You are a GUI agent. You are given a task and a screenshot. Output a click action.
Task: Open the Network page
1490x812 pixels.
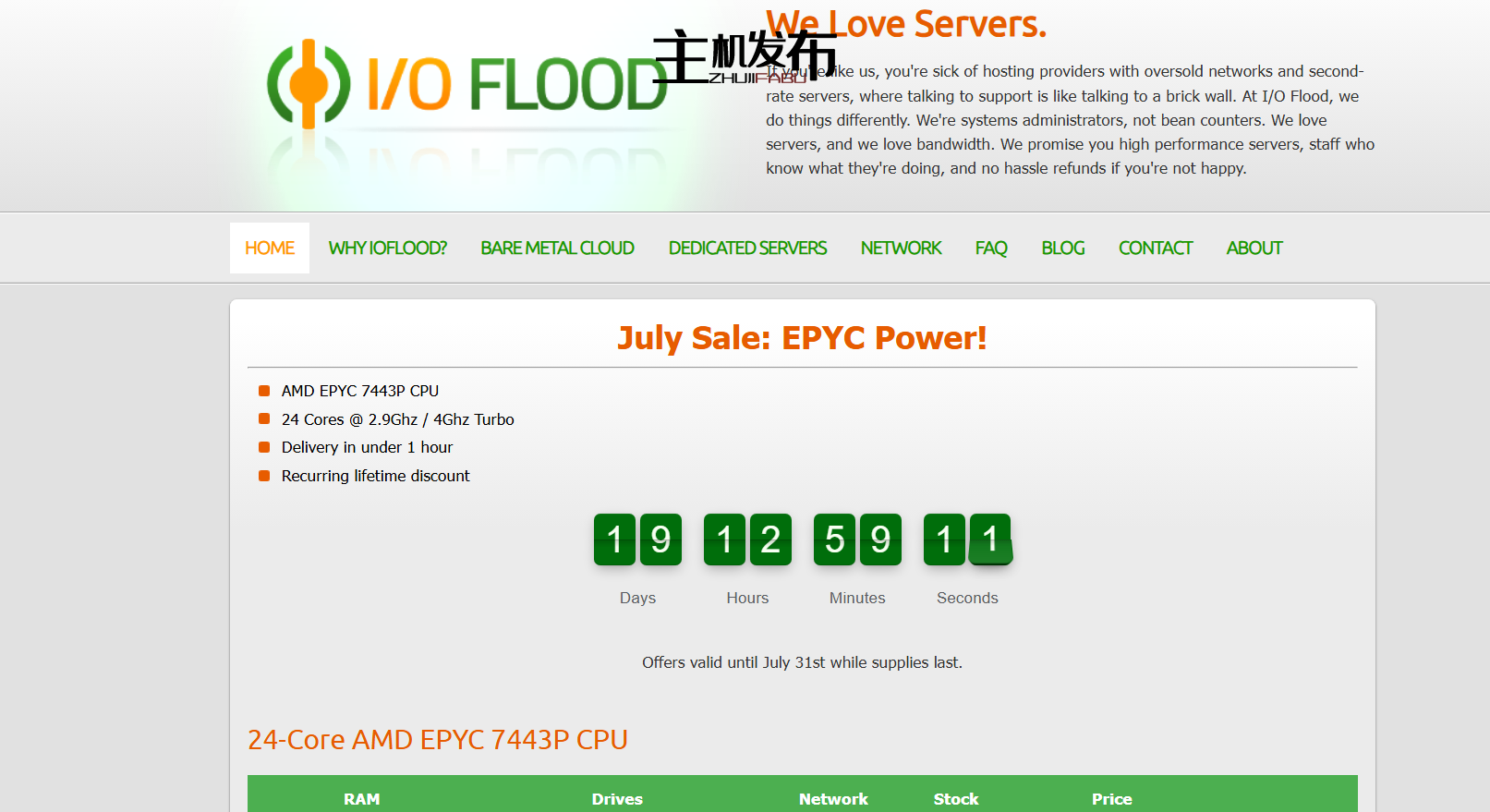[x=901, y=248]
